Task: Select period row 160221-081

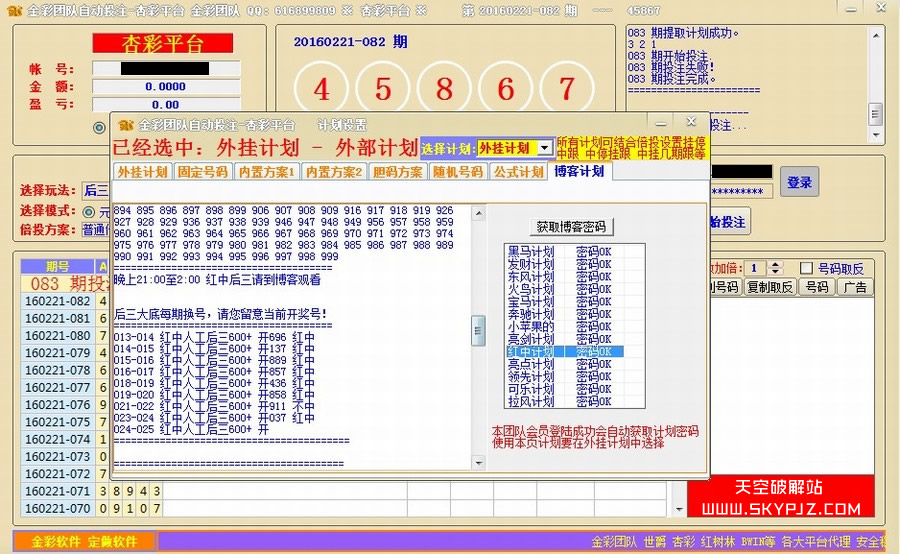Action: coord(58,318)
